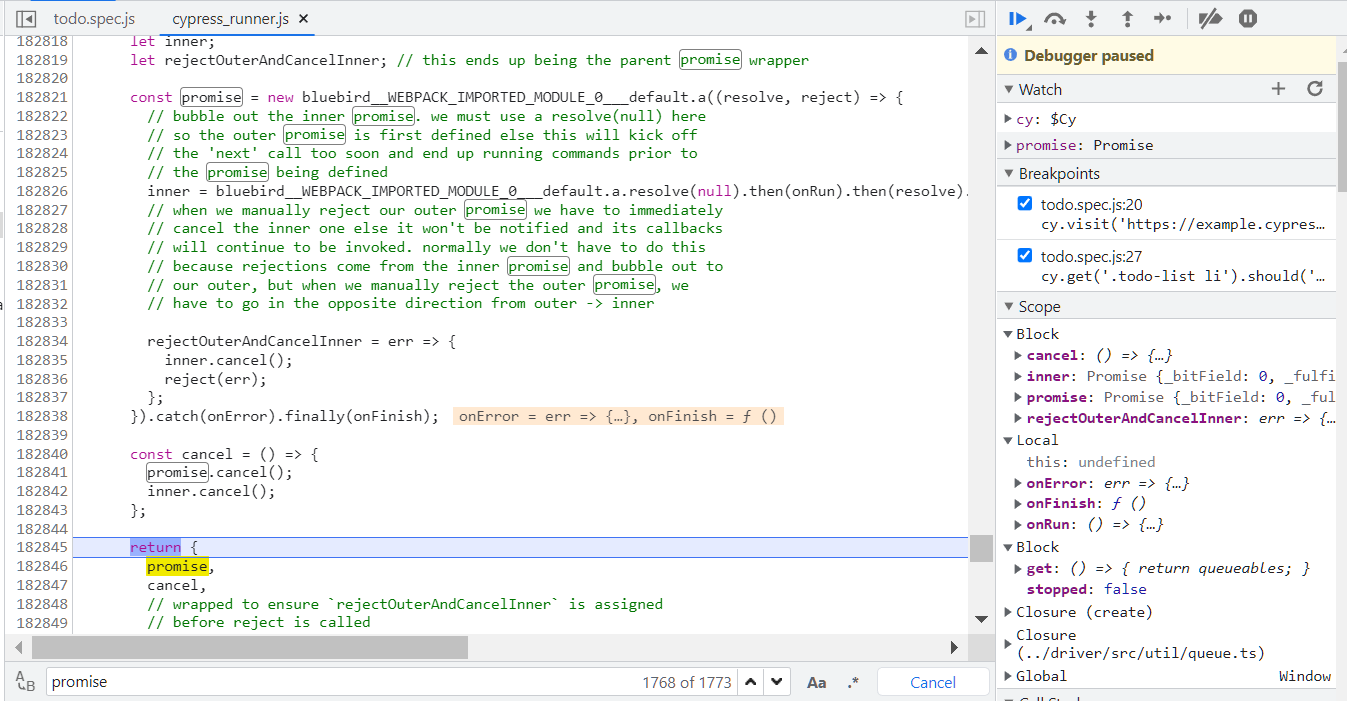Toggle the replace icon beside search

[x=26, y=682]
